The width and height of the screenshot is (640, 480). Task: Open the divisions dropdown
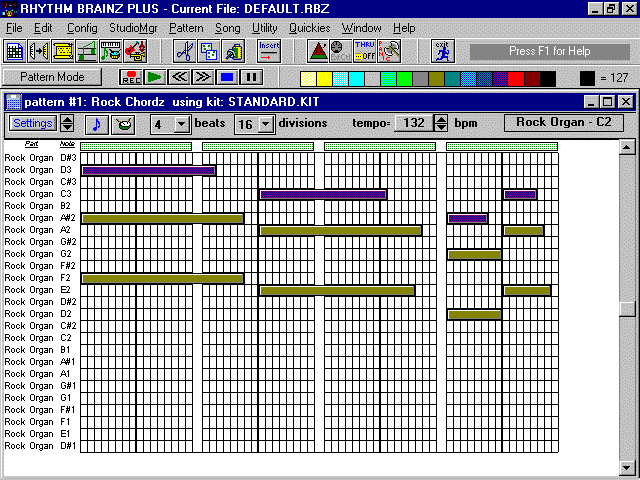pos(265,124)
